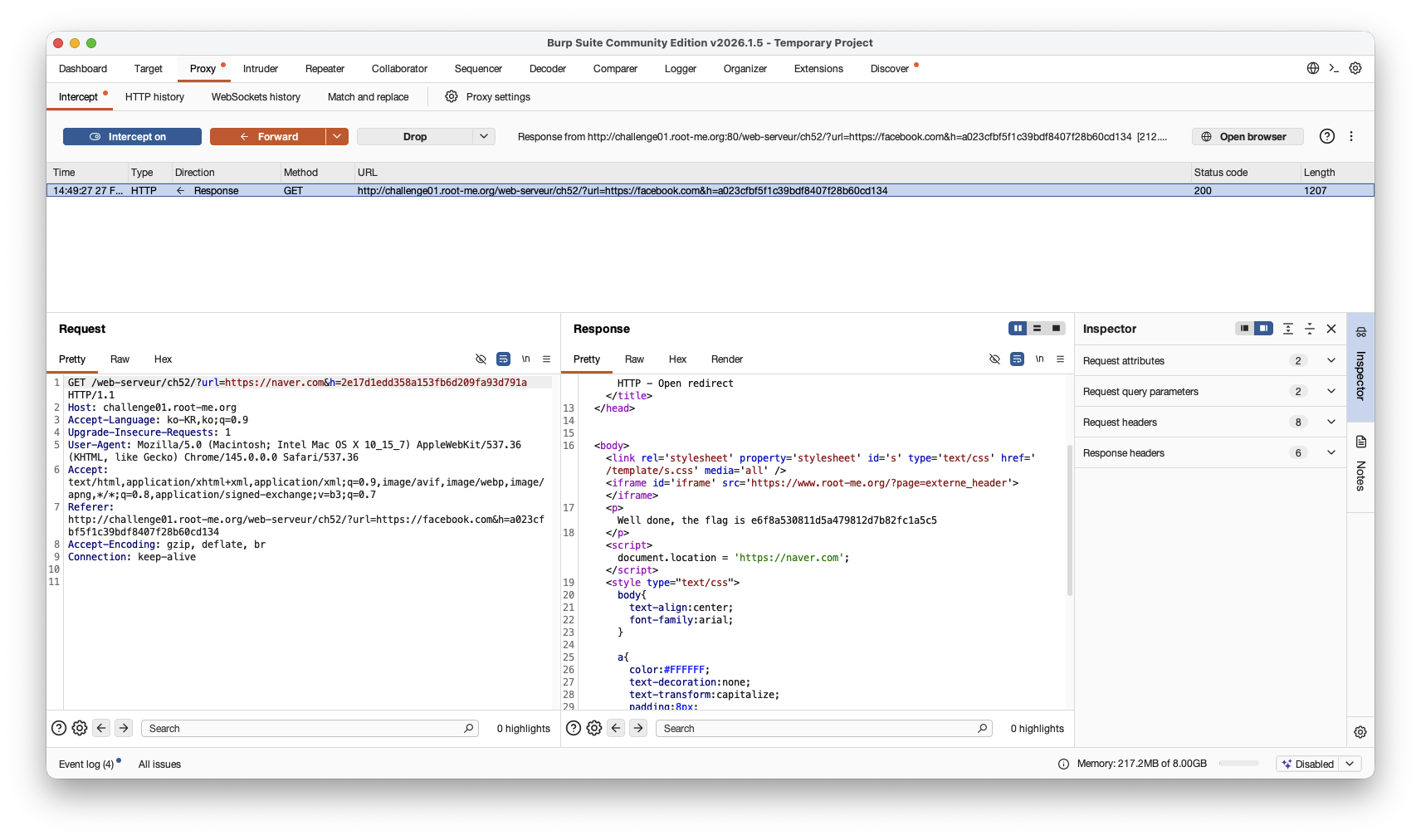Open Burp settings gear in top toolbar
1421x840 pixels.
coord(1355,68)
